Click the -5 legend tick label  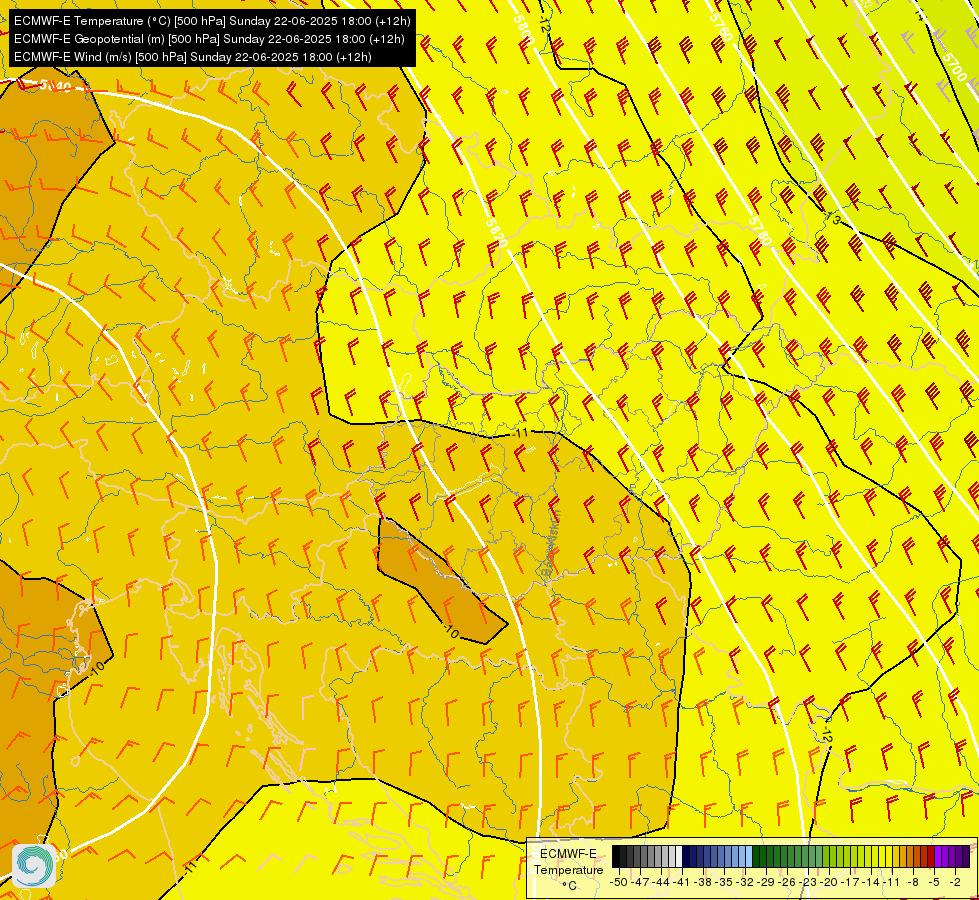[934, 882]
